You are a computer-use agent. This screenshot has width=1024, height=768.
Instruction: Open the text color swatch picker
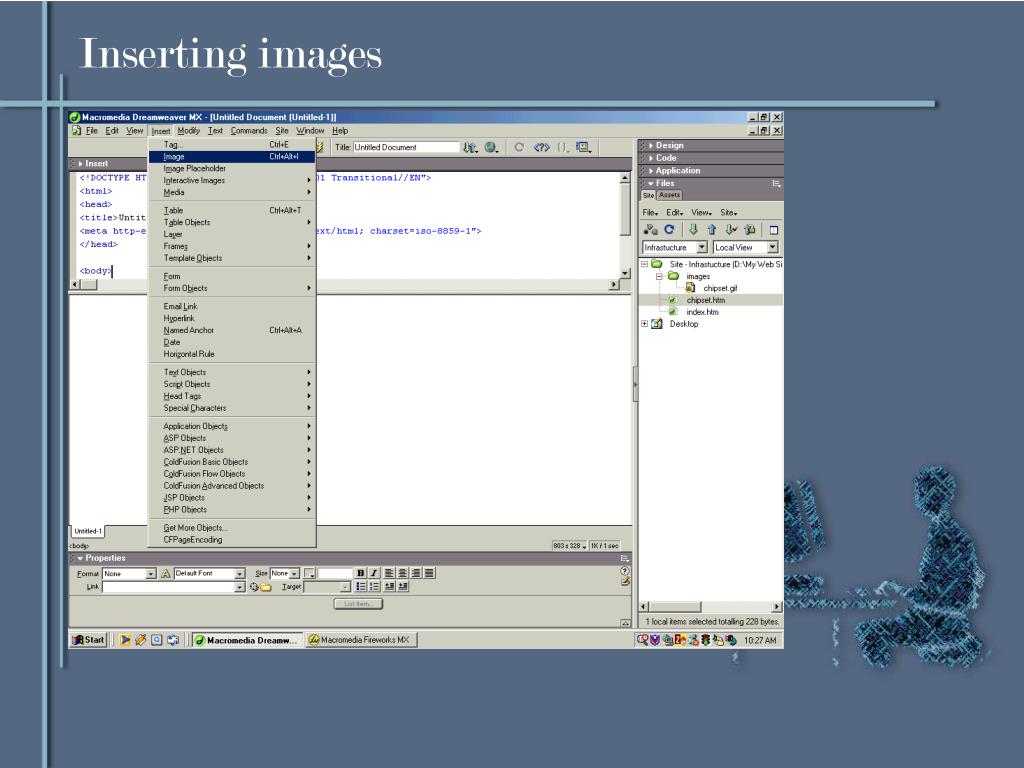310,573
